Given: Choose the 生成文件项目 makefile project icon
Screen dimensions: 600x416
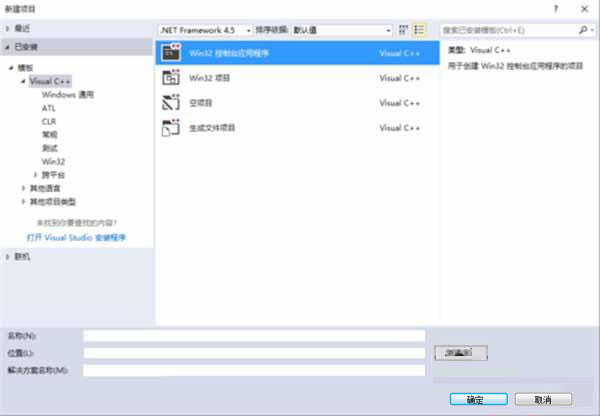Looking at the screenshot, I should (171, 128).
